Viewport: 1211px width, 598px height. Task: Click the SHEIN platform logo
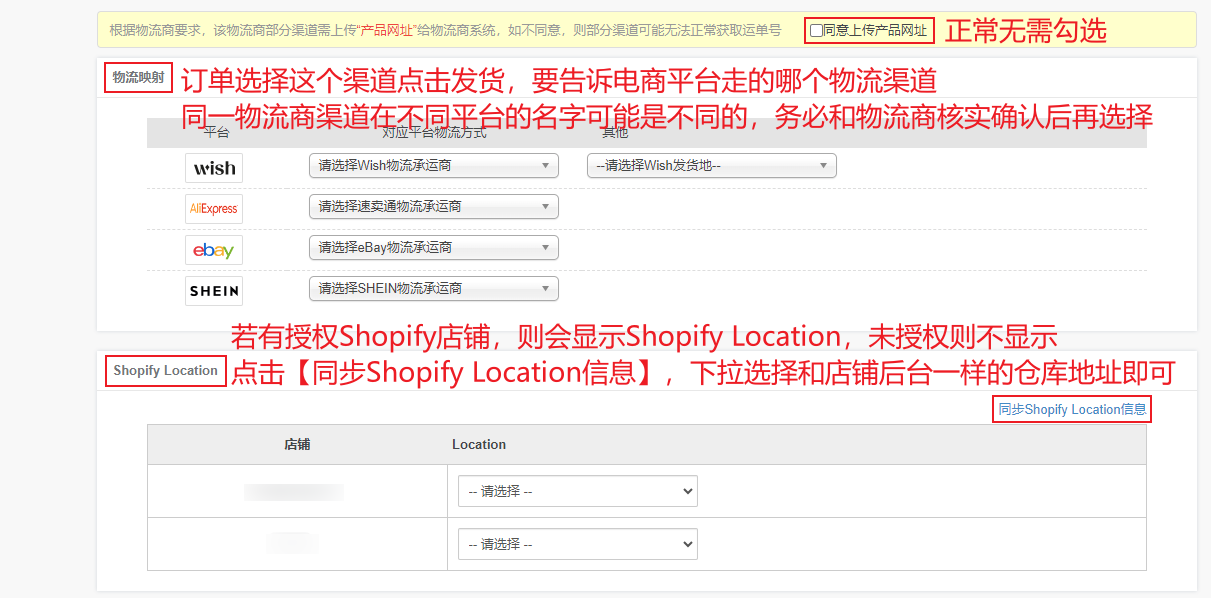tap(214, 291)
